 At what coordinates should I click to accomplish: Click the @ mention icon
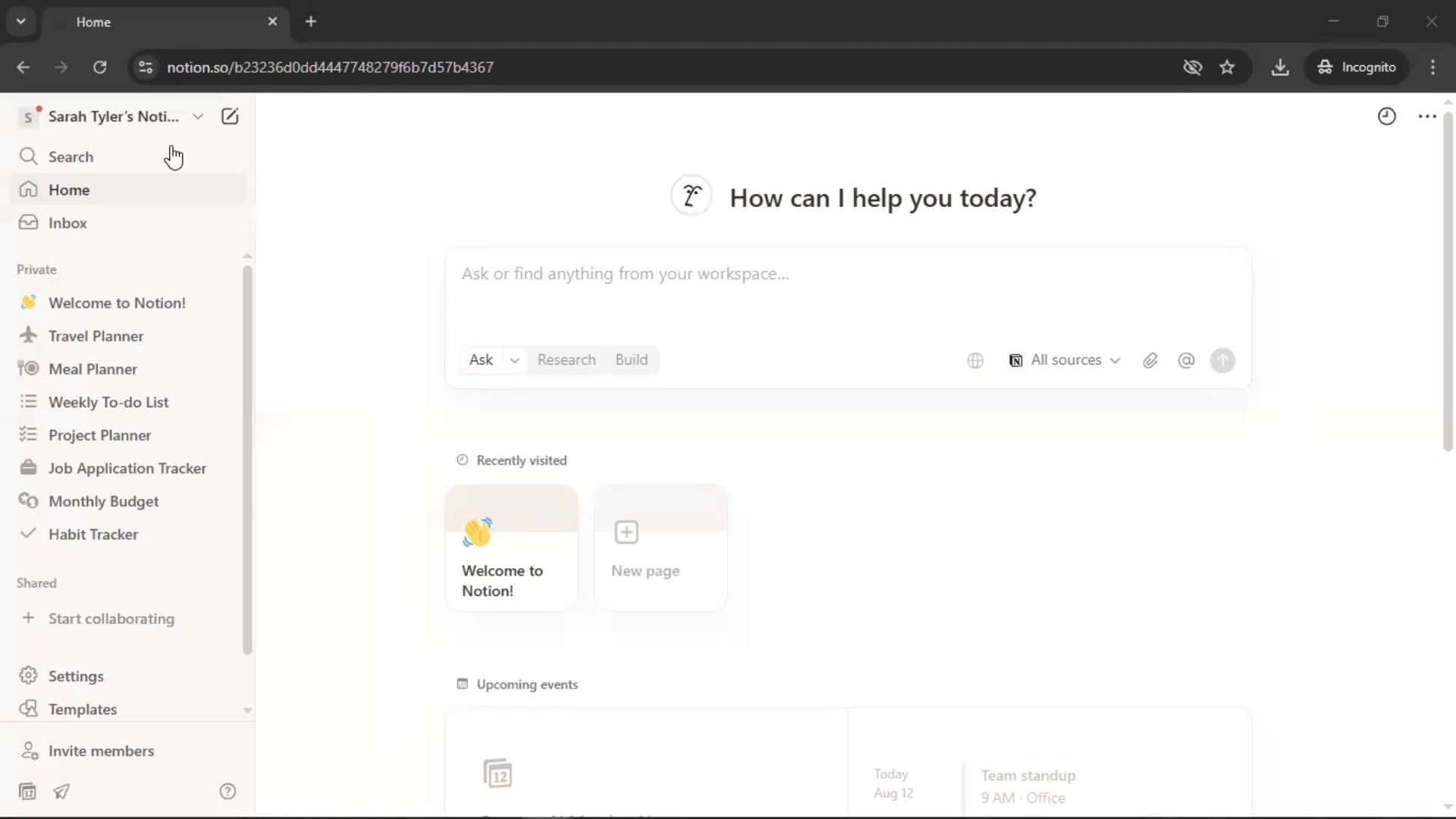(1186, 361)
